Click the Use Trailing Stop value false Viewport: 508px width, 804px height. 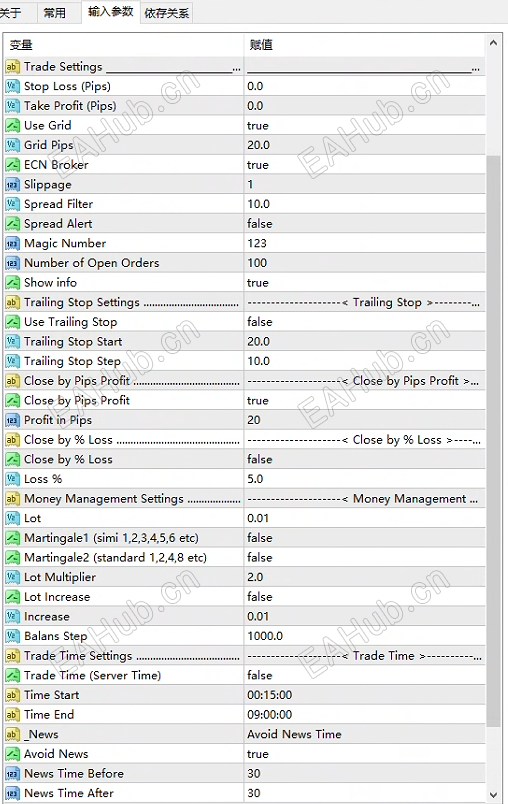259,322
